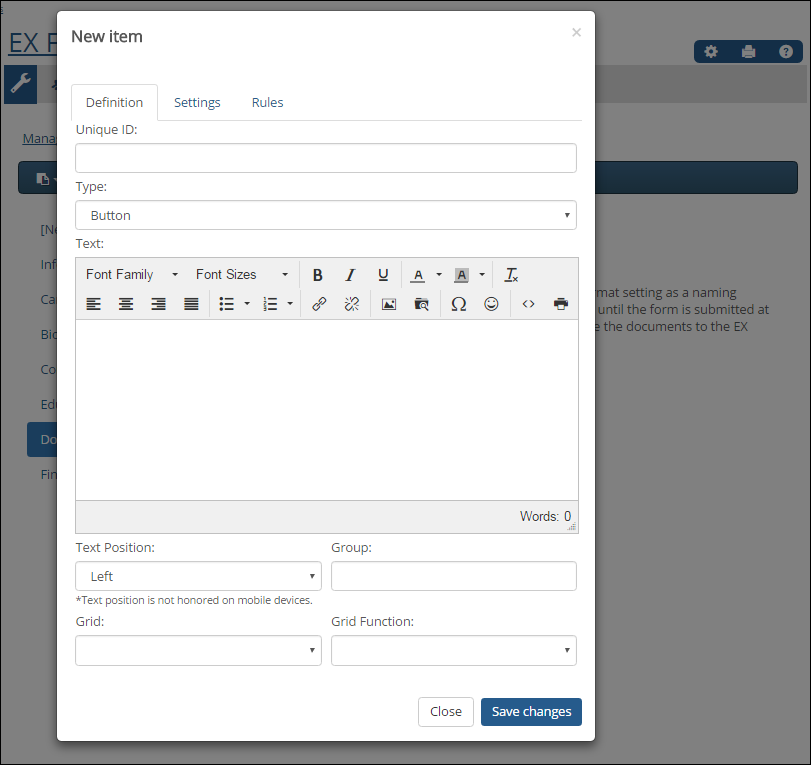Click the source code view icon

point(528,304)
